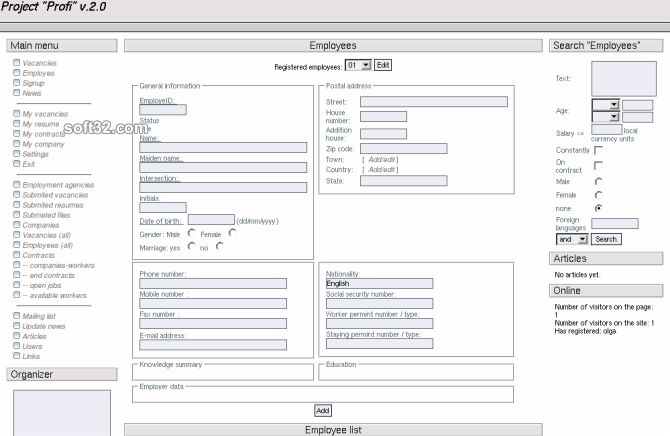Click the Search button

coord(606,239)
